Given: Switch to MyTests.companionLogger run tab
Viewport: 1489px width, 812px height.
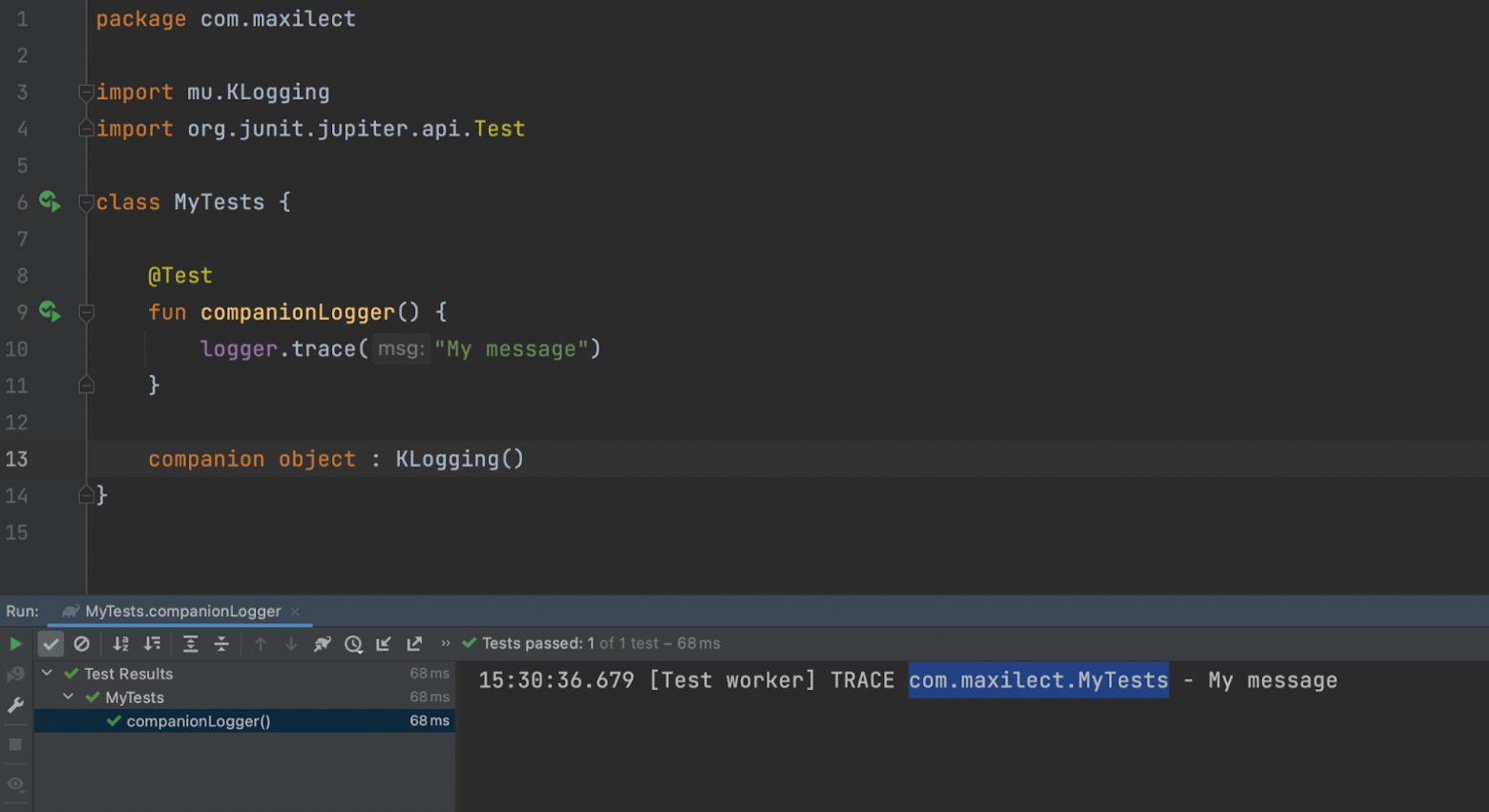Looking at the screenshot, I should 182,612.
